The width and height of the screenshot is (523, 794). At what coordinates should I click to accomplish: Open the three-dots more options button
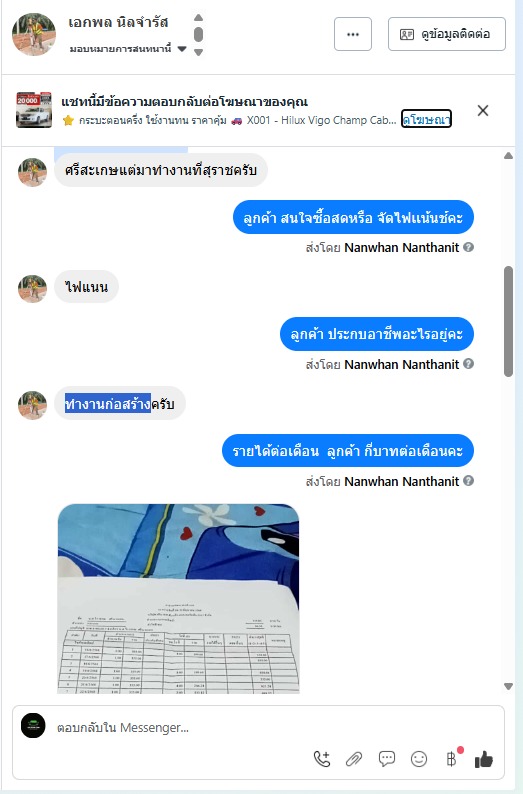(353, 34)
